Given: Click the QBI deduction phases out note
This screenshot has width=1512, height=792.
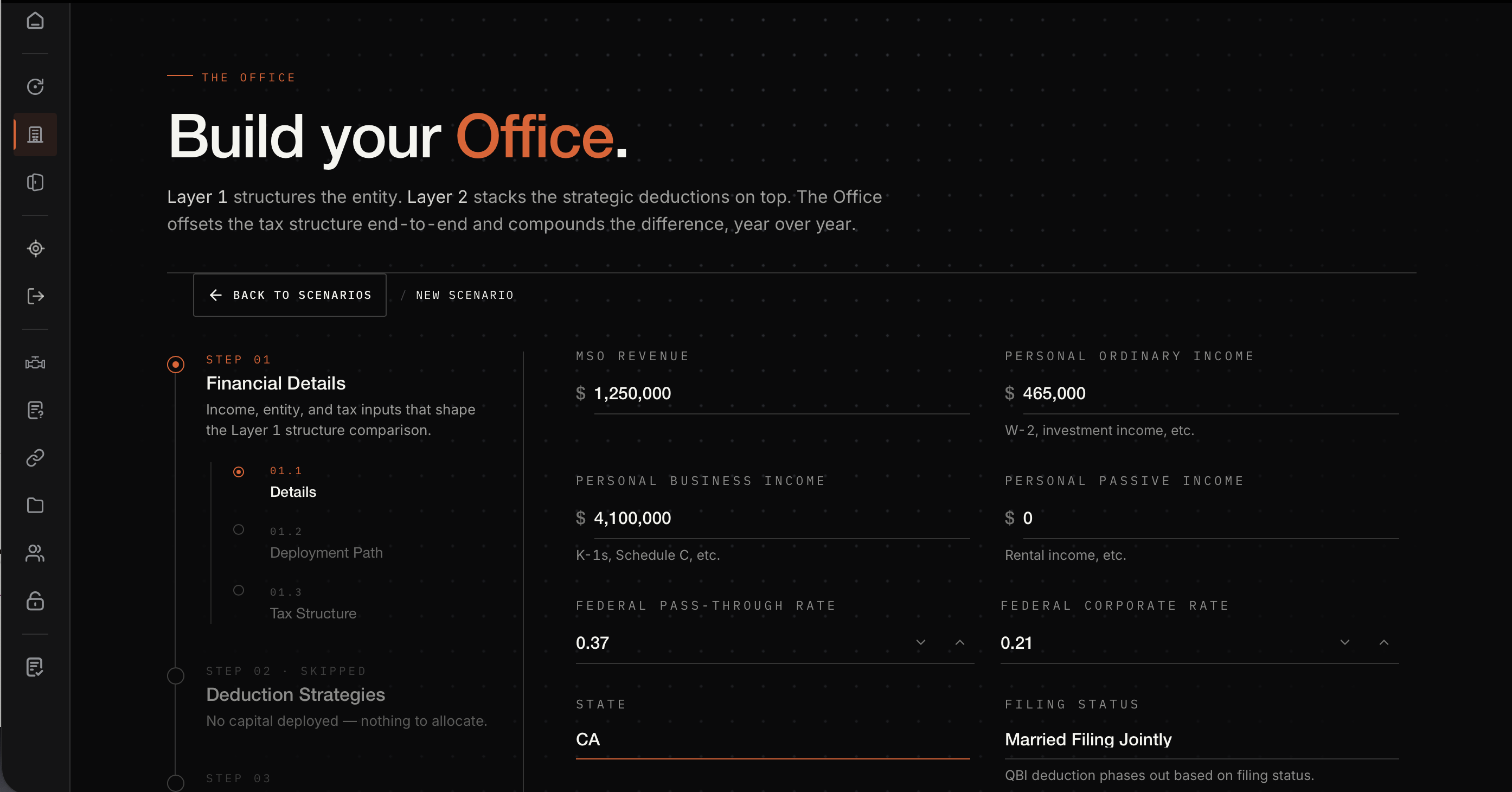Looking at the screenshot, I should pos(1159,775).
